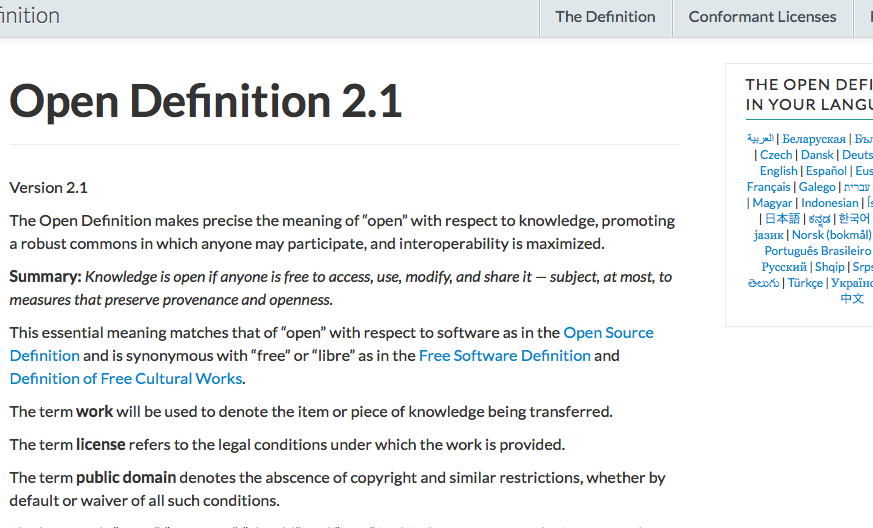
Task: Go to Conformant Licenses menu item
Action: 762,17
